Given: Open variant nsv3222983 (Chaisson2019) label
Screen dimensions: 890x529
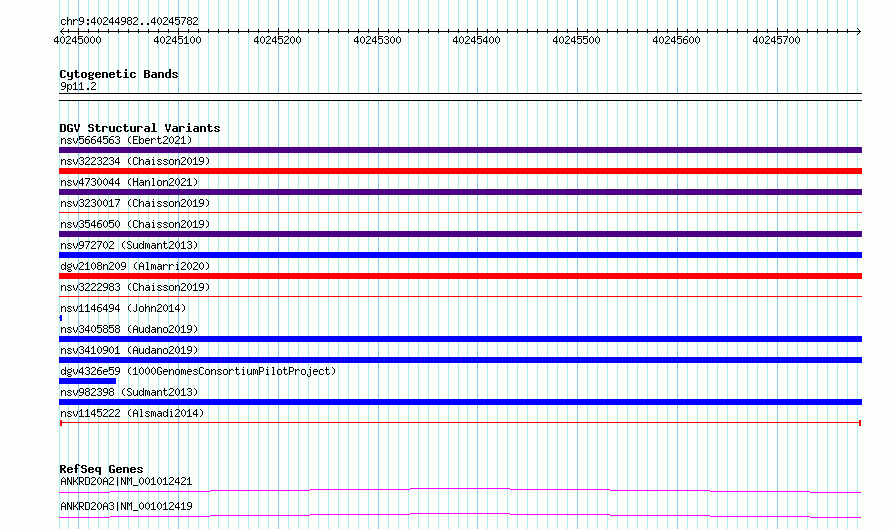Looking at the screenshot, I should click(x=135, y=287).
